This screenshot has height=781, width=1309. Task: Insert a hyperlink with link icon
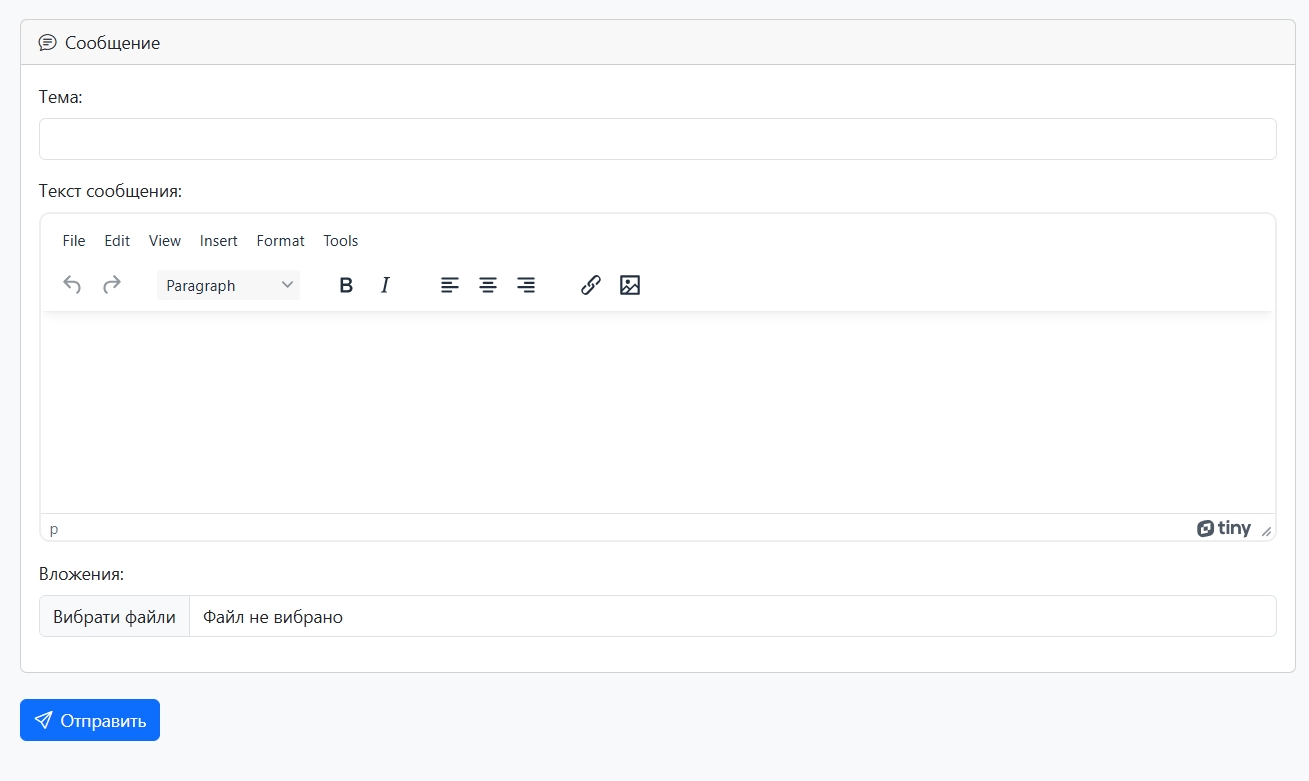[591, 285]
